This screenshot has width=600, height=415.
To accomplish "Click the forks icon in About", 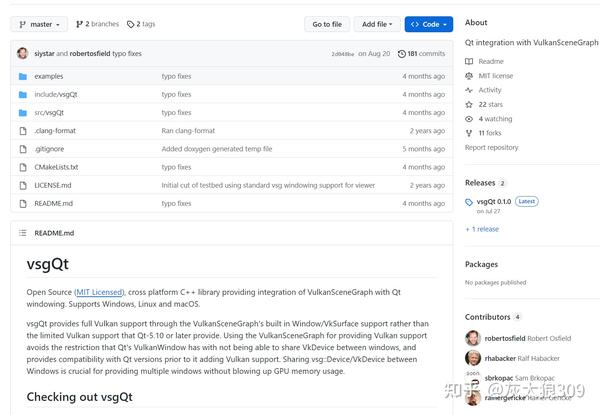I will pos(469,133).
